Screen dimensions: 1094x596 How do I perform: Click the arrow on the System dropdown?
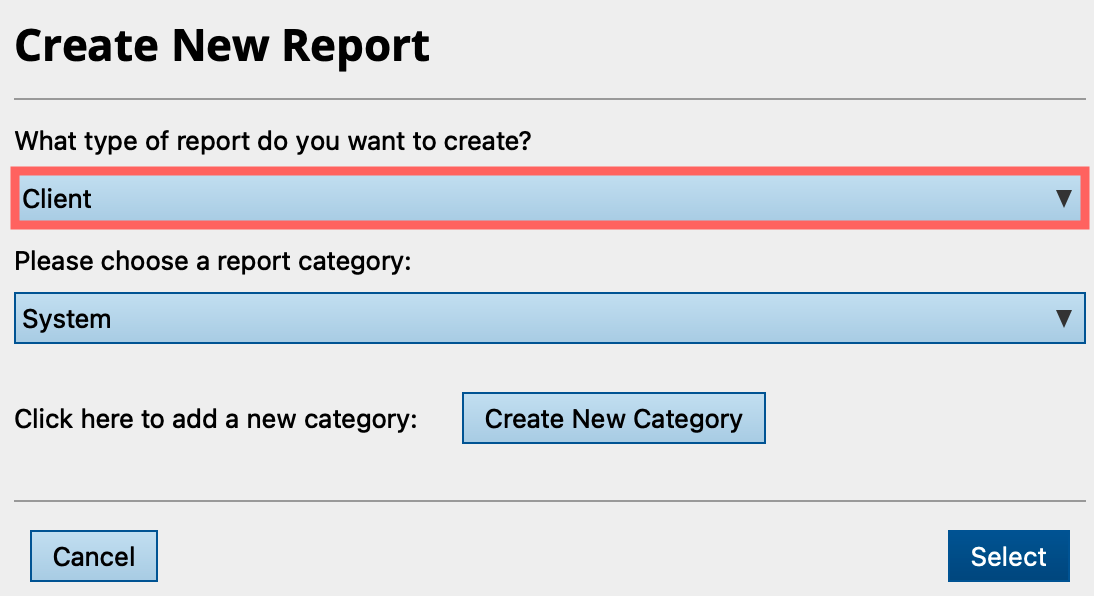click(x=1064, y=319)
